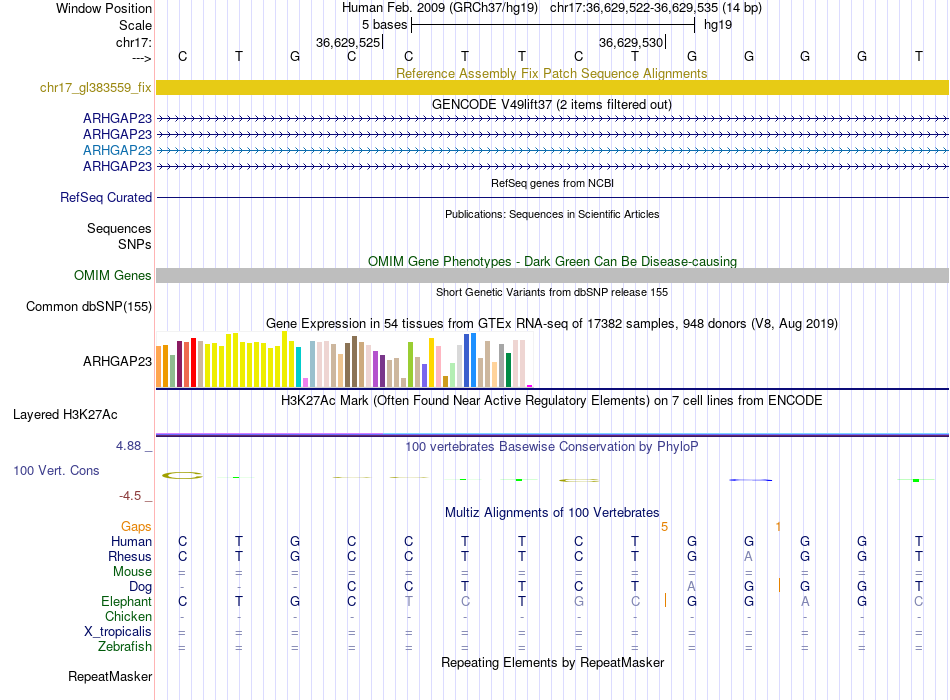Click ARHGAP23 label beside GTEx bar chart

118,361
